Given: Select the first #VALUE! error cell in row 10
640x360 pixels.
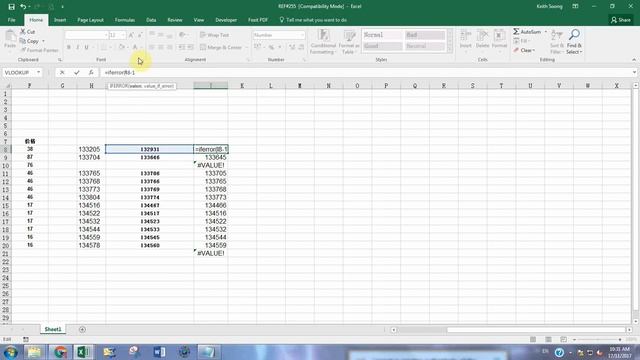Looking at the screenshot, I should pos(211,165).
